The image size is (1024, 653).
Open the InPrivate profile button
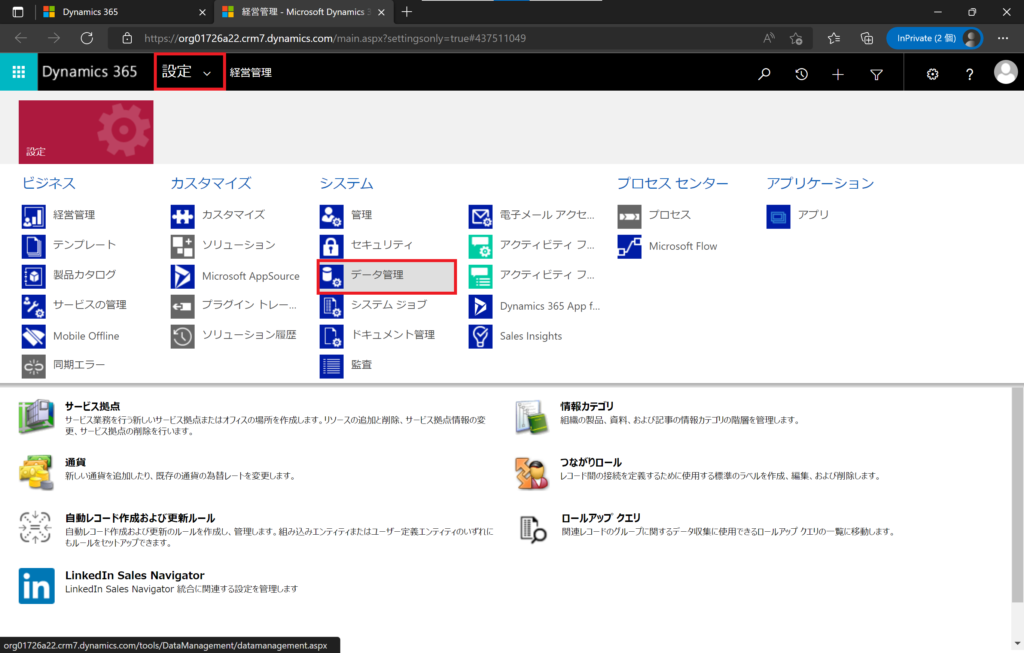coord(934,39)
